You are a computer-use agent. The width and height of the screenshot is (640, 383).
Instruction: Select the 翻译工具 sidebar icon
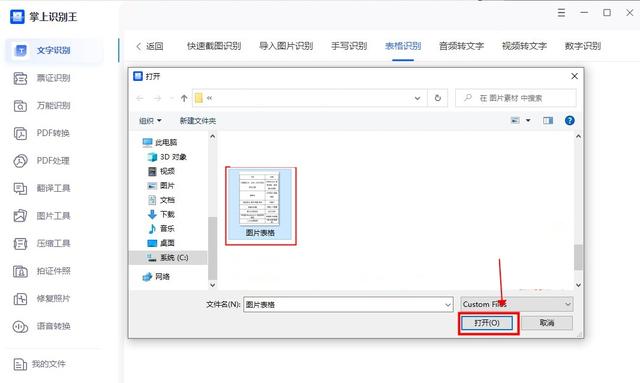(x=20, y=188)
